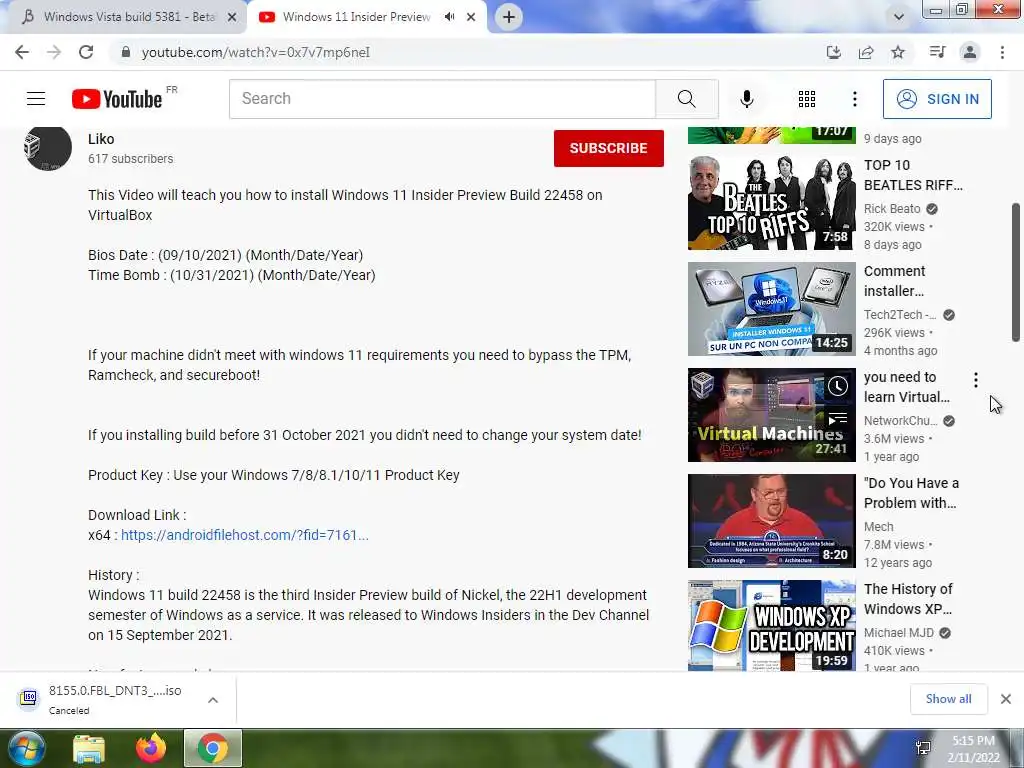Image resolution: width=1024 pixels, height=768 pixels.
Task: Open Chrome's three-dot menu
Action: 1002,52
